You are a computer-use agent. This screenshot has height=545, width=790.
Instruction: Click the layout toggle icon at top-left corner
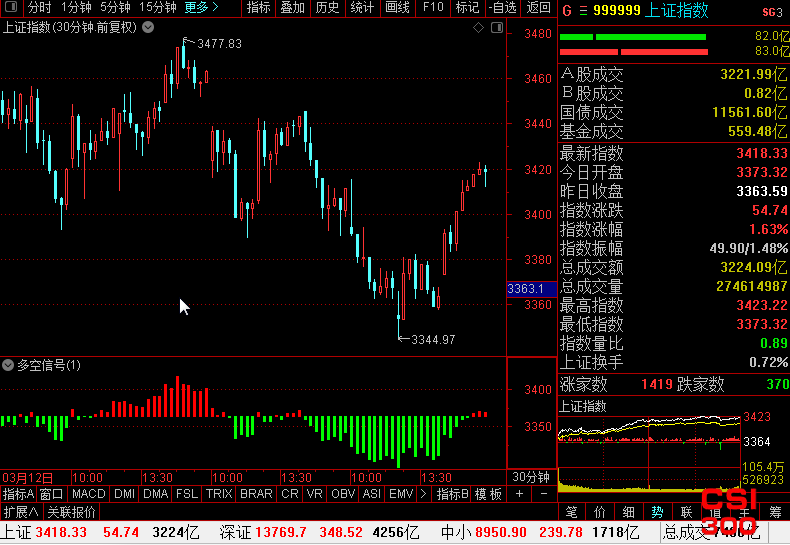coord(11,7)
